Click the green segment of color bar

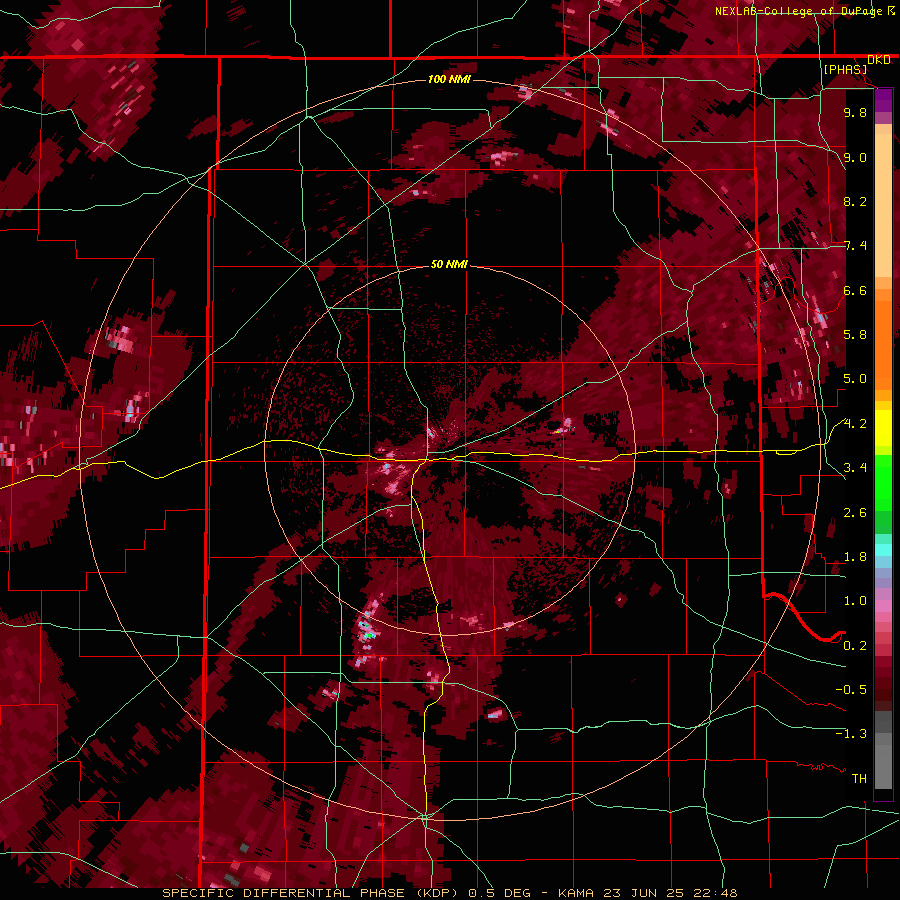[x=883, y=494]
